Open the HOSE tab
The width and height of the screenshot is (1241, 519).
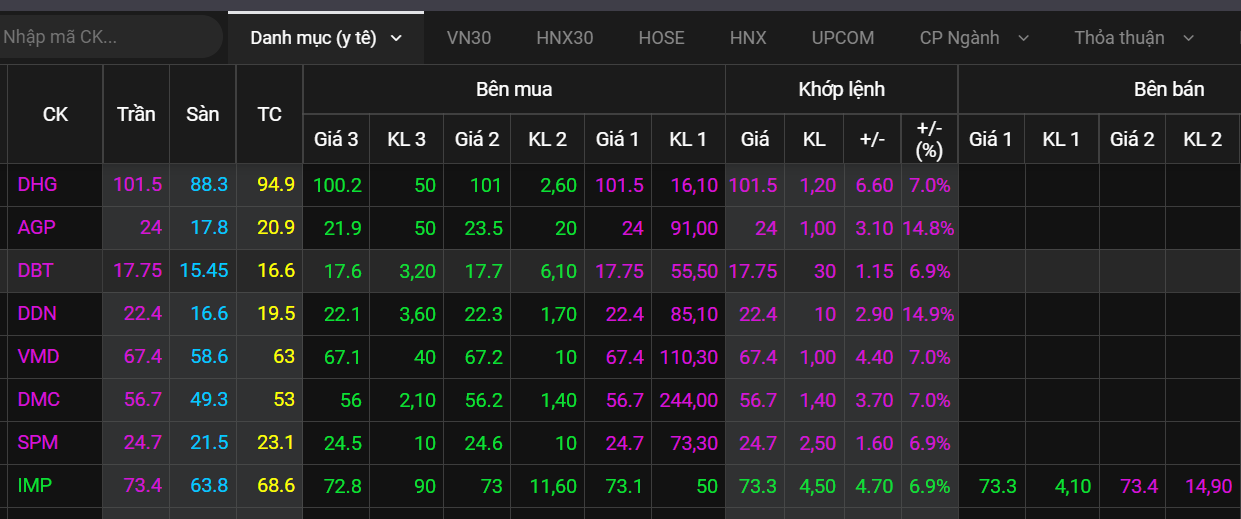coord(662,38)
